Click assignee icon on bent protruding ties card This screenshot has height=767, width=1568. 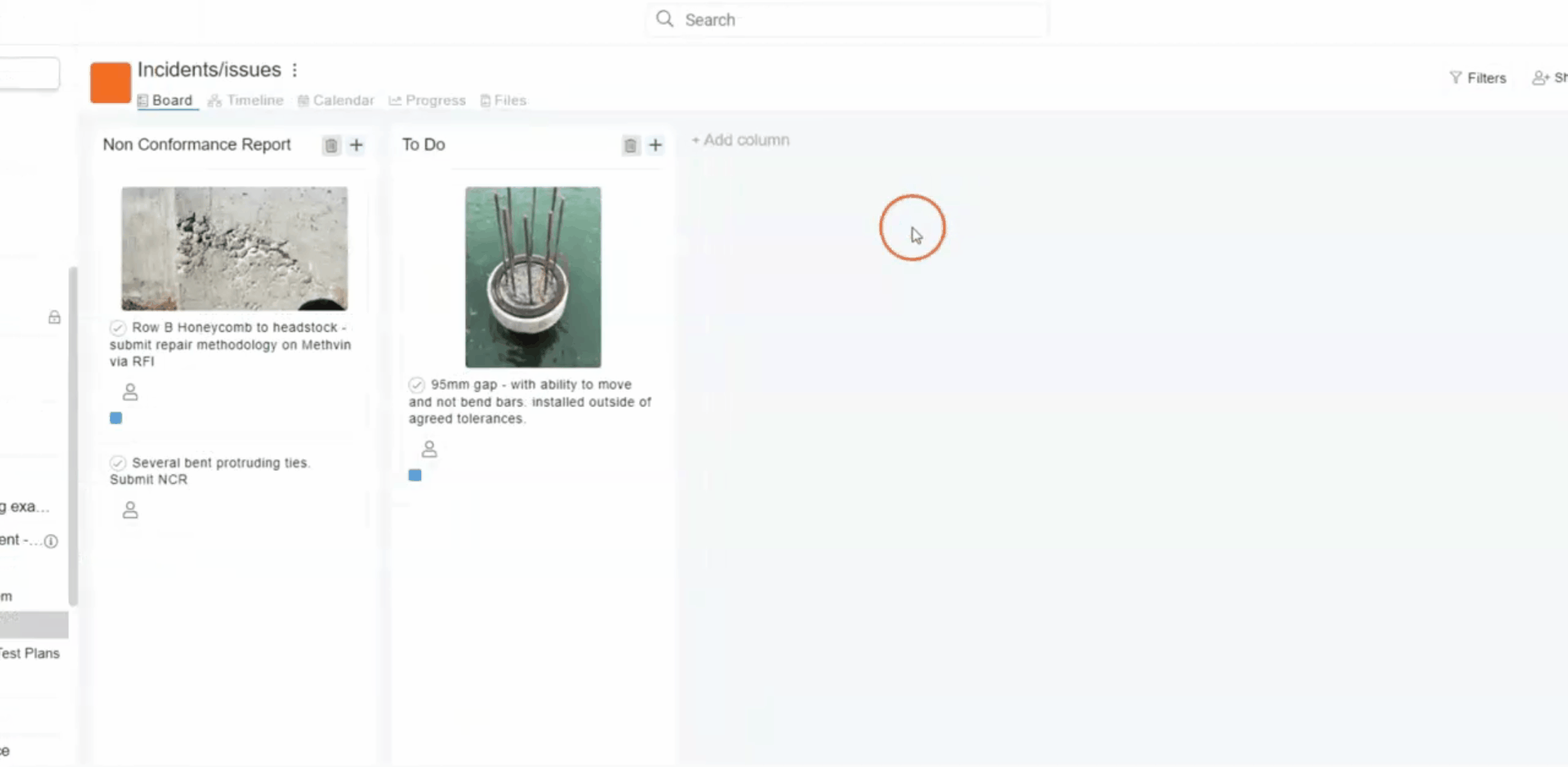(130, 510)
